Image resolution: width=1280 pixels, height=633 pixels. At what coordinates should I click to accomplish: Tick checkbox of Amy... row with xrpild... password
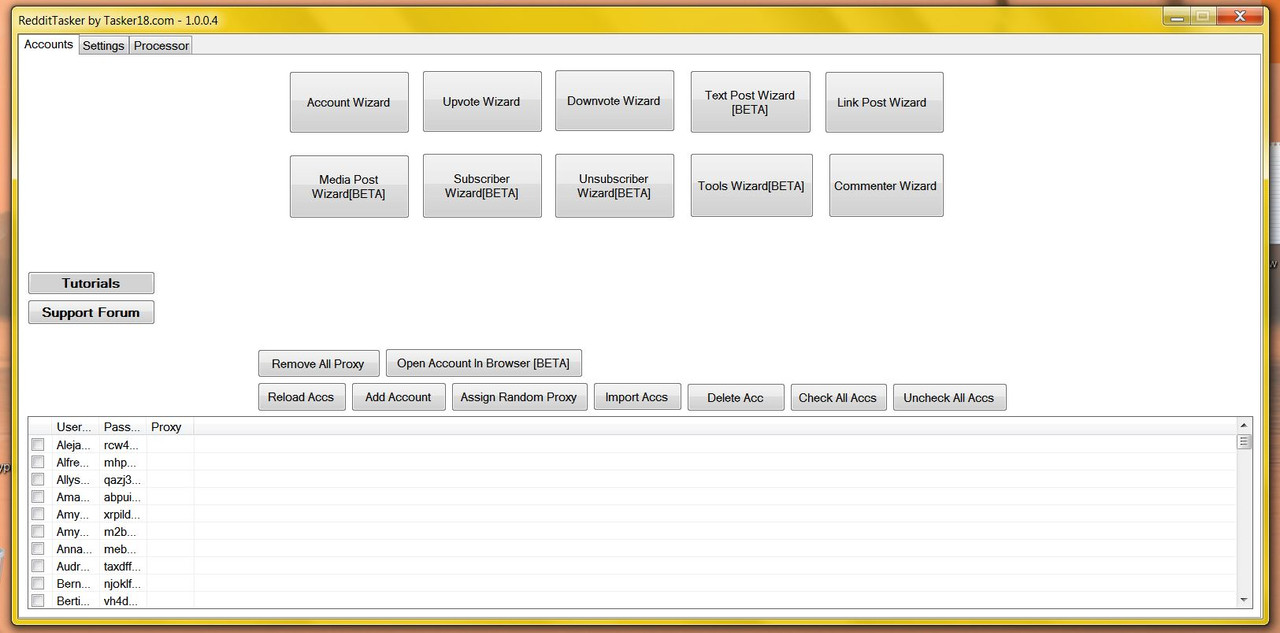pyautogui.click(x=38, y=514)
